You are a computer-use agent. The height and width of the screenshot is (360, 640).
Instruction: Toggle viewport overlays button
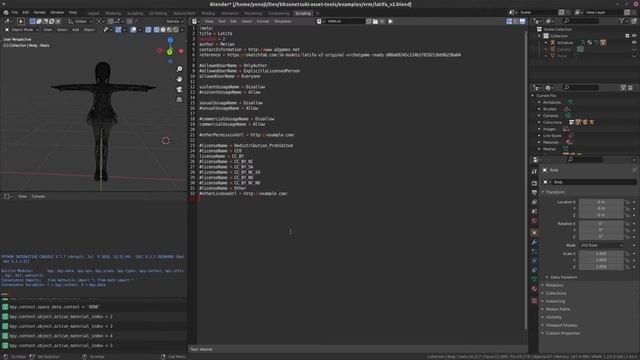[x=133, y=30]
